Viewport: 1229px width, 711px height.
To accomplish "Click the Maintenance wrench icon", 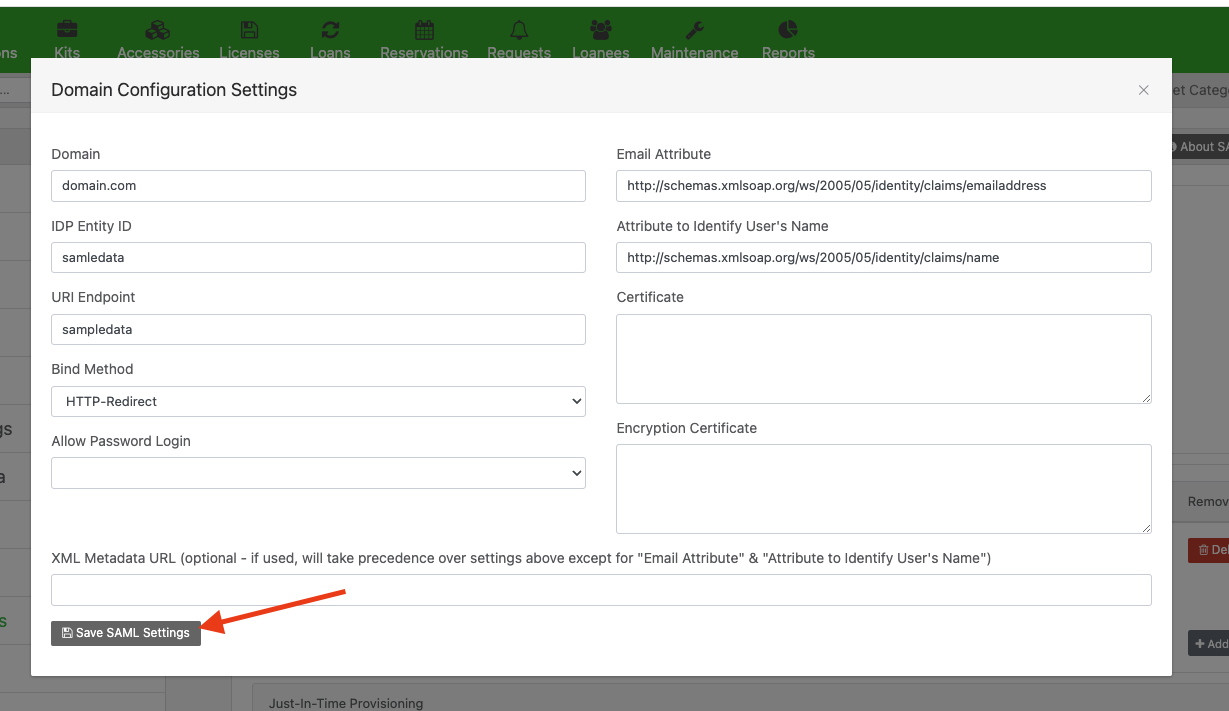I will tap(694, 29).
